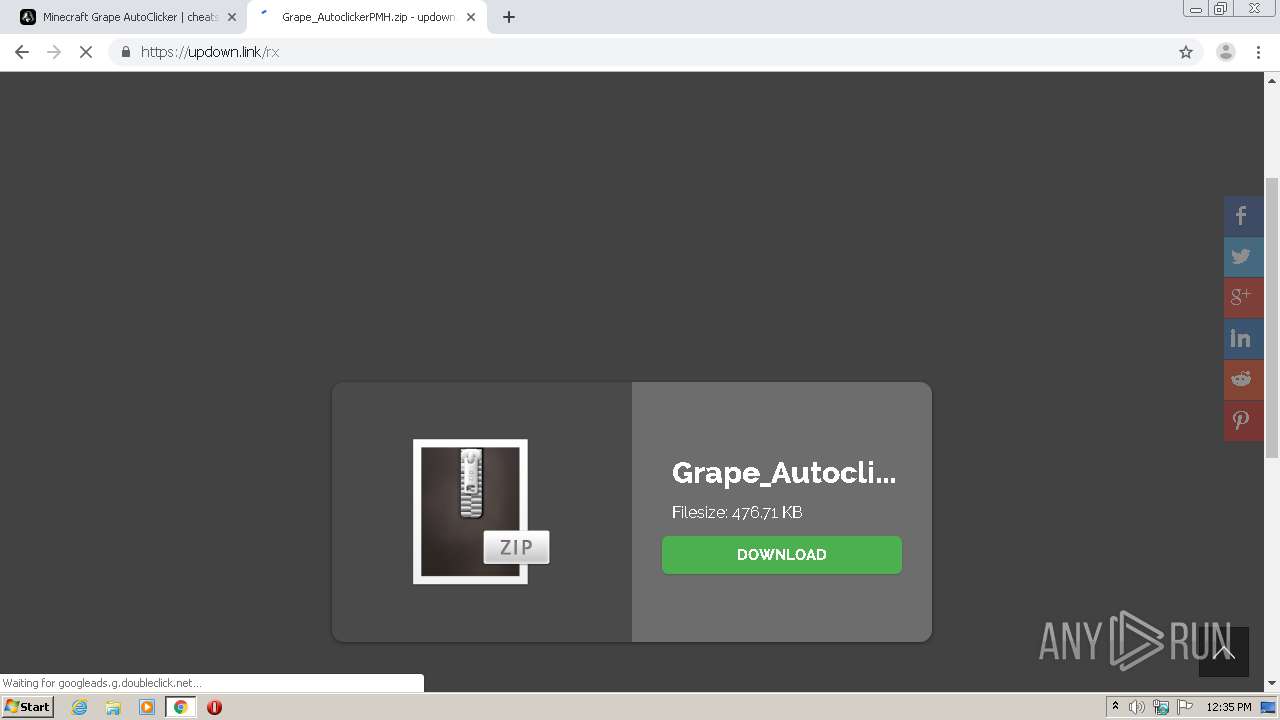Image resolution: width=1280 pixels, height=720 pixels.
Task: Click the back-to-top arrow button
Action: (x=1224, y=652)
